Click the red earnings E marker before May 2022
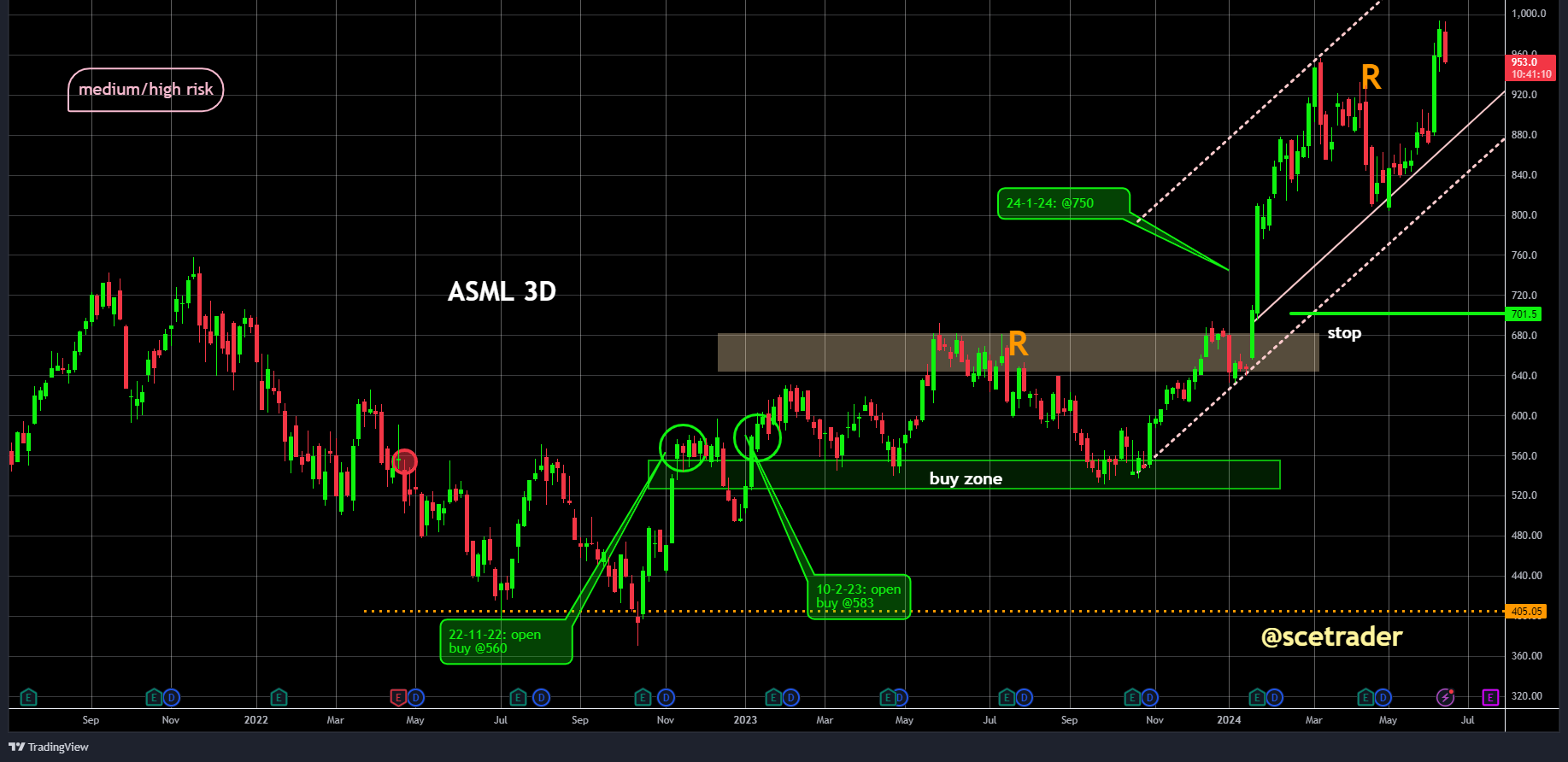Image resolution: width=1568 pixels, height=762 pixels. tap(398, 698)
